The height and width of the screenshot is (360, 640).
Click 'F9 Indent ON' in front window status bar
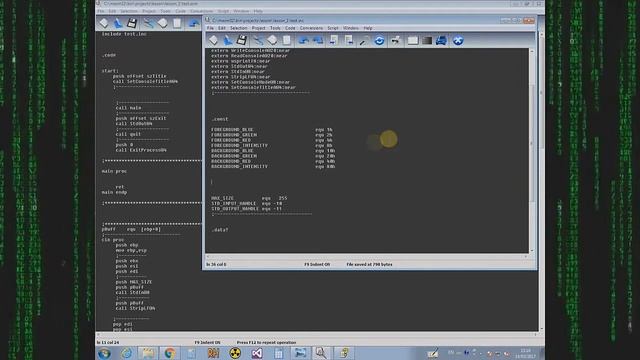coord(317,264)
